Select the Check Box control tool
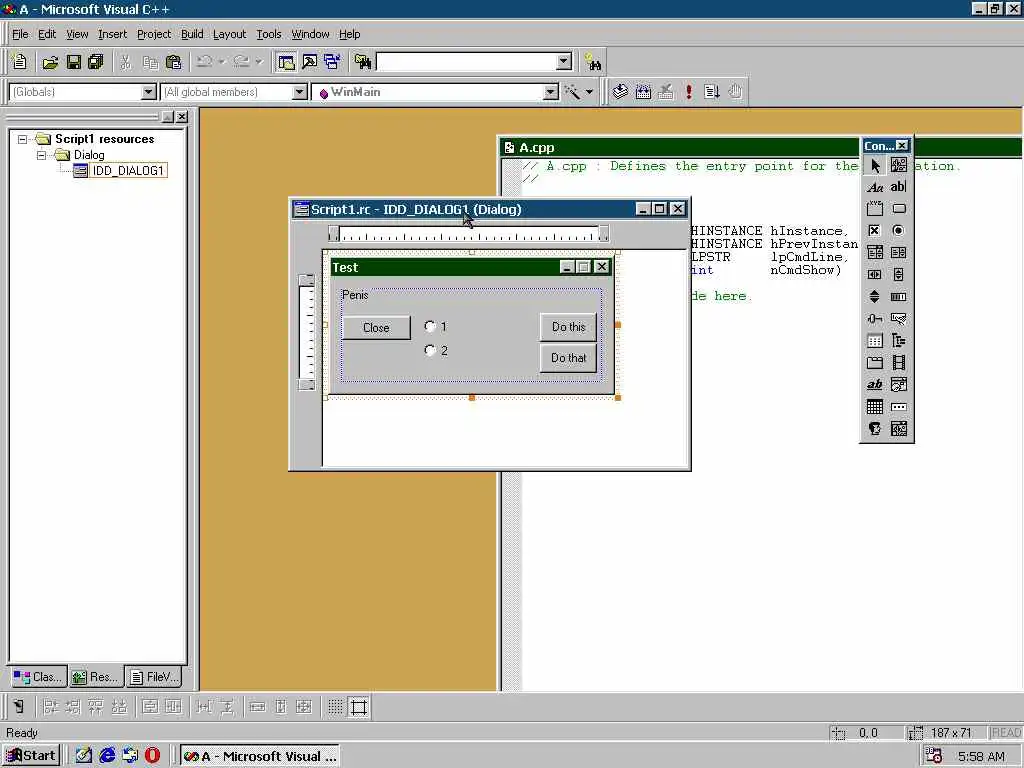The width and height of the screenshot is (1024, 768). (x=875, y=231)
